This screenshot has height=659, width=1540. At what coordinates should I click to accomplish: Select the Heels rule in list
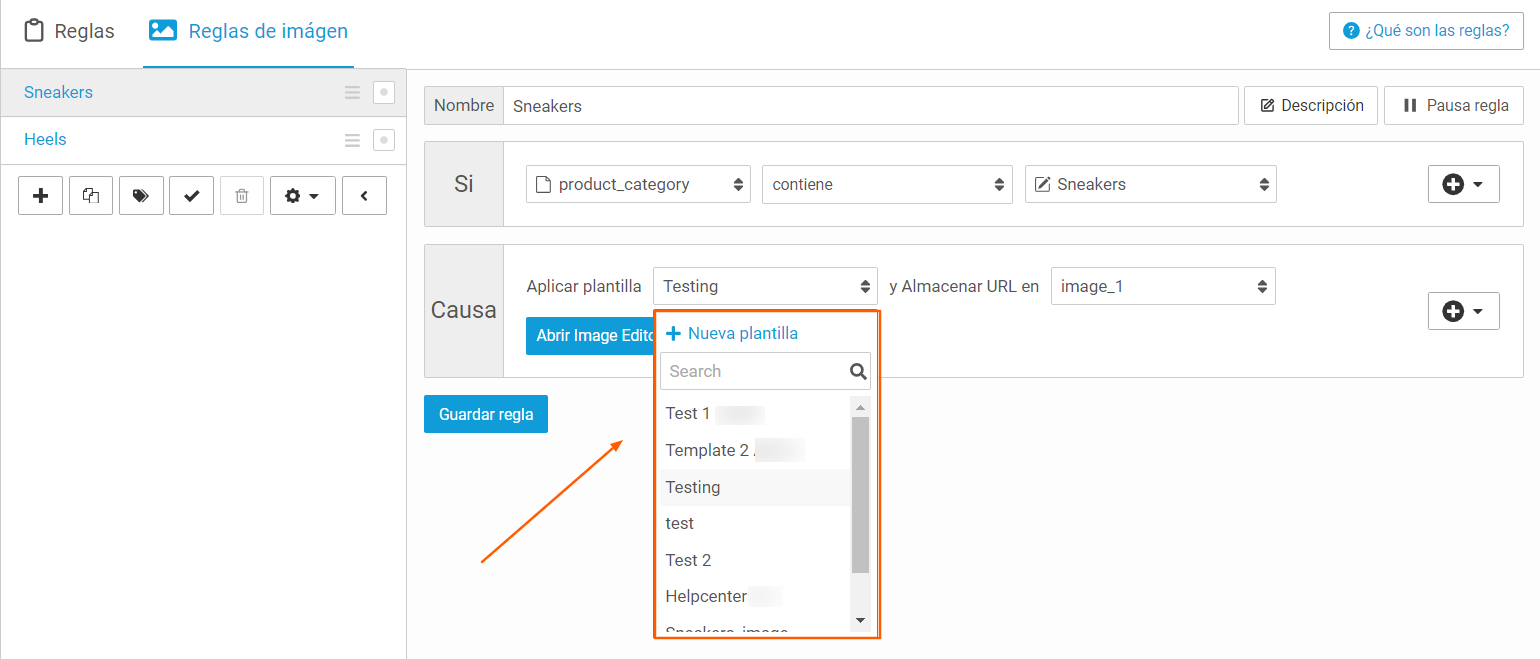click(203, 140)
